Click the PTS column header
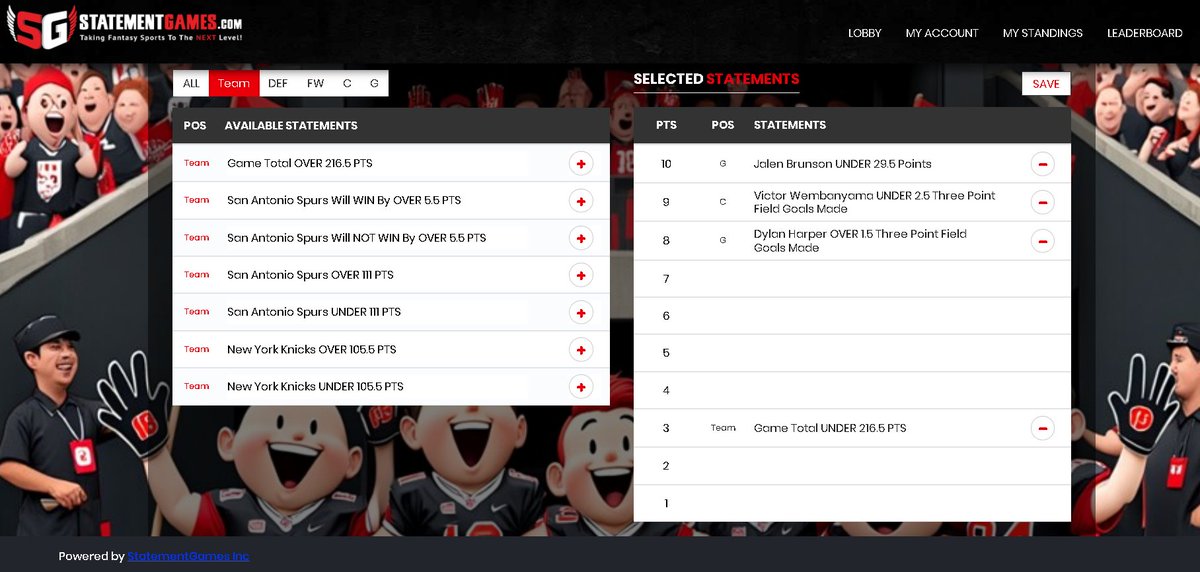1200x572 pixels. (x=666, y=126)
